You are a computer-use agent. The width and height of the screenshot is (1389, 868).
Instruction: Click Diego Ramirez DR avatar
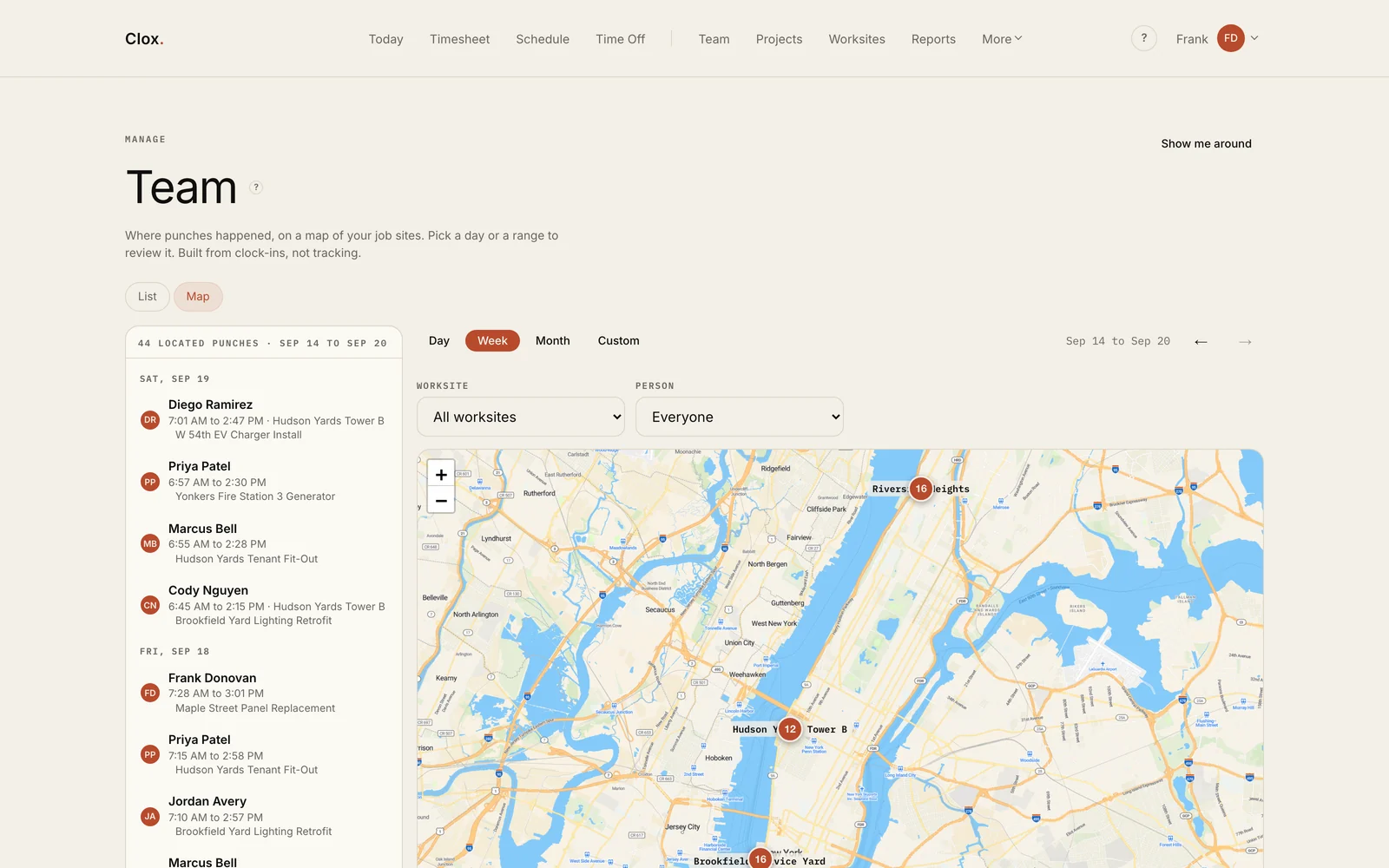coord(150,420)
